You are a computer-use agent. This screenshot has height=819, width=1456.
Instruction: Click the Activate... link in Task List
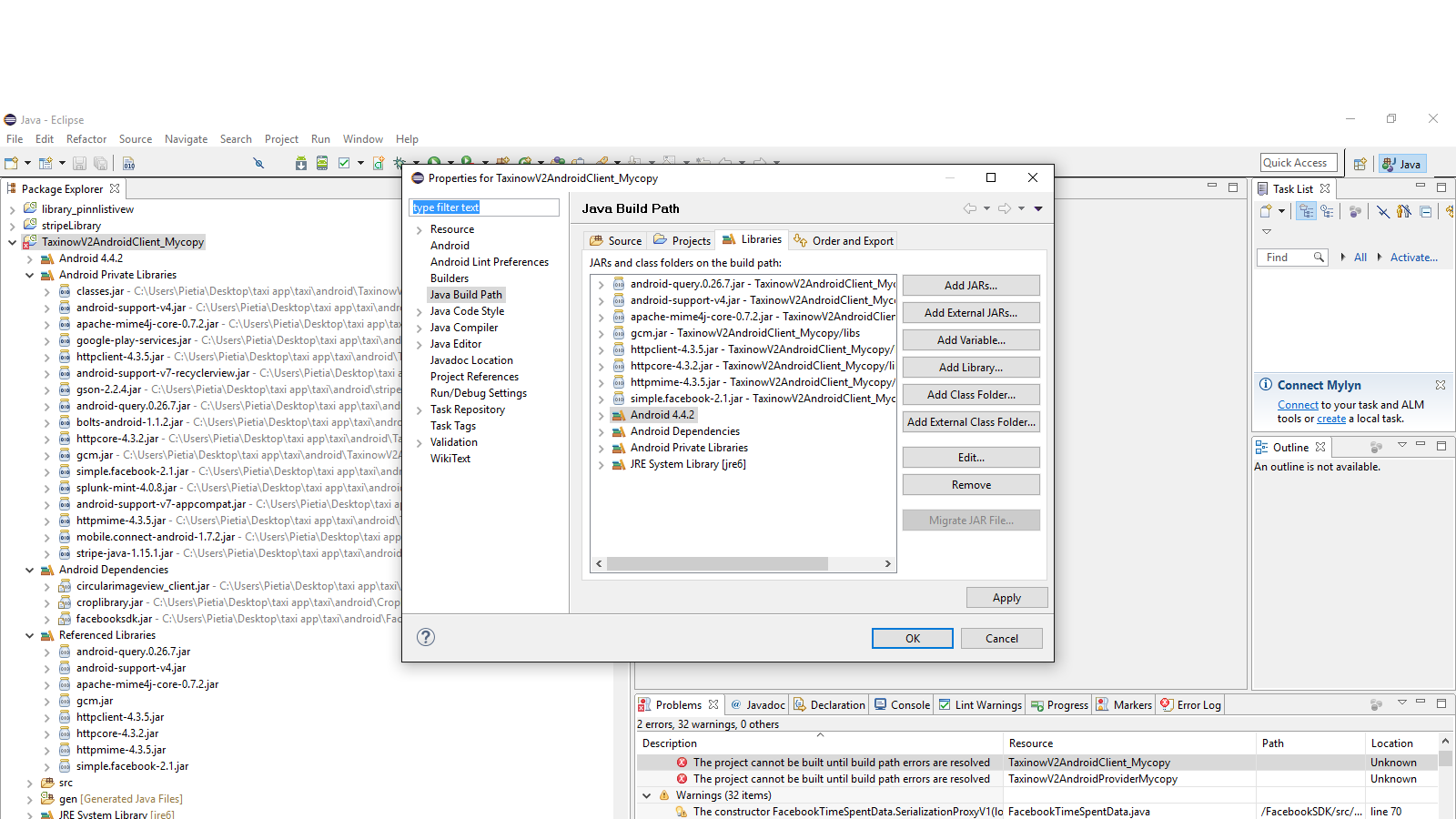[x=1414, y=258]
